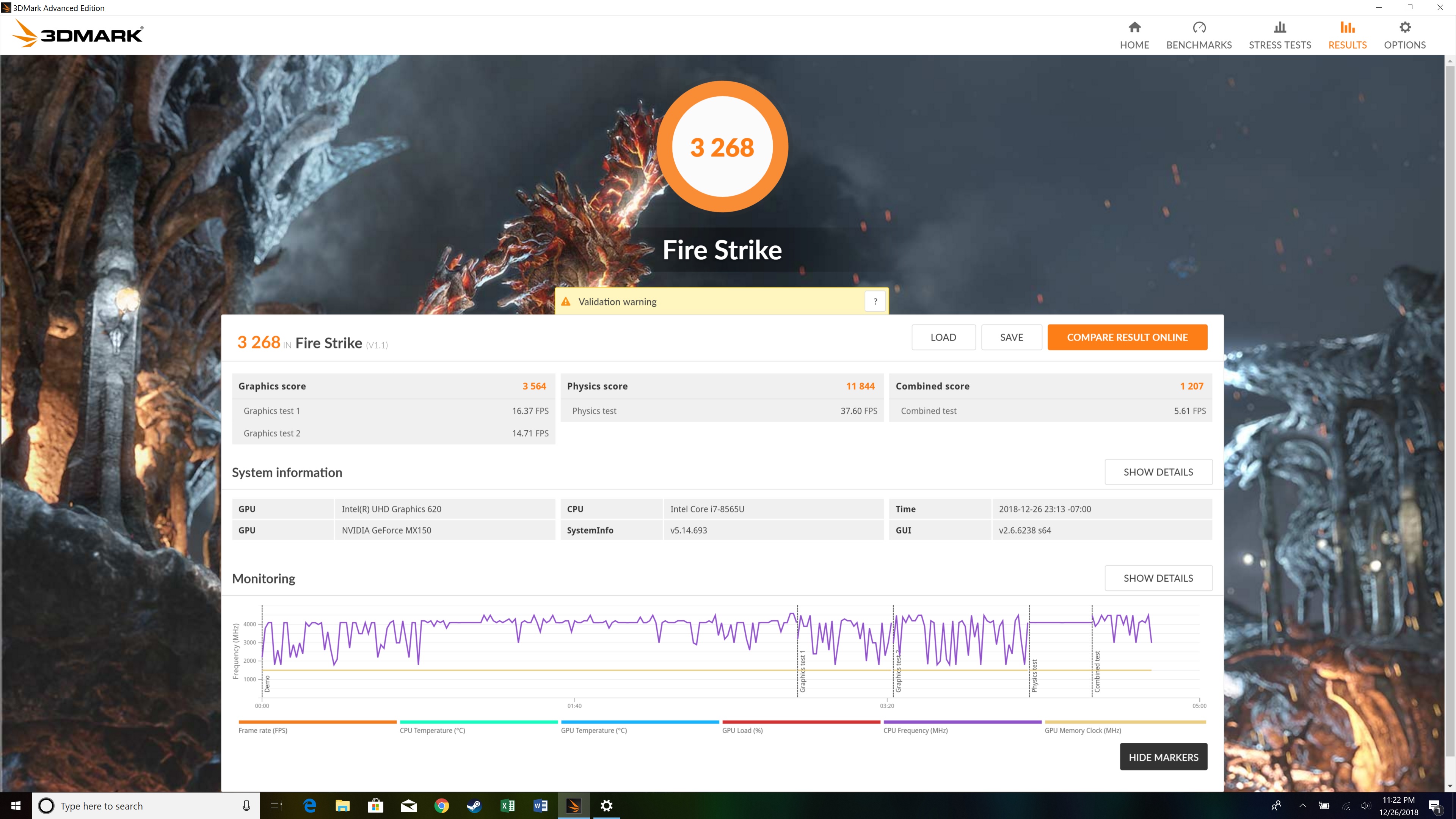Open Stress Tests via bar chart icon
Image resolution: width=1456 pixels, height=819 pixels.
(1280, 27)
